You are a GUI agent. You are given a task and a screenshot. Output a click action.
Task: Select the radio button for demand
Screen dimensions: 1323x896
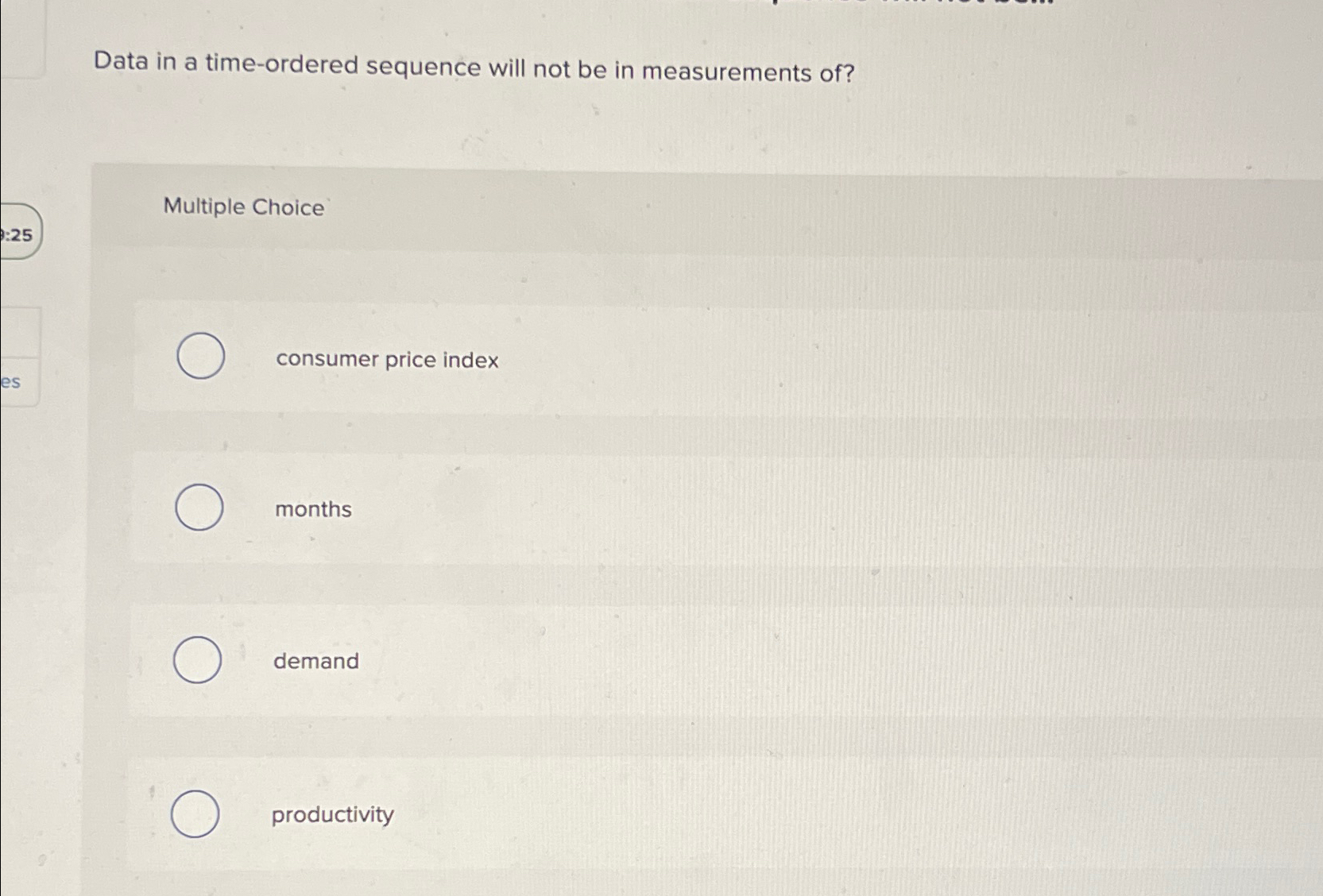pos(198,660)
